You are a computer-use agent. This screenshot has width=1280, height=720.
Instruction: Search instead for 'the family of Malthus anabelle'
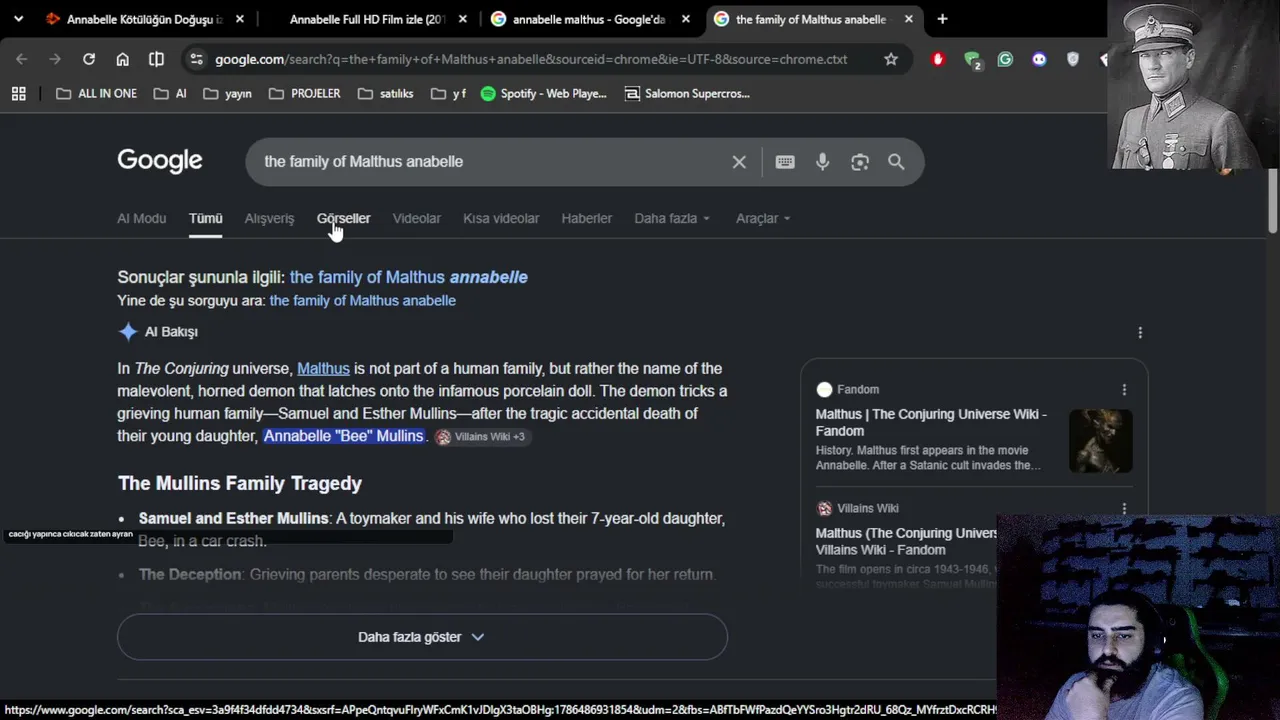click(362, 300)
